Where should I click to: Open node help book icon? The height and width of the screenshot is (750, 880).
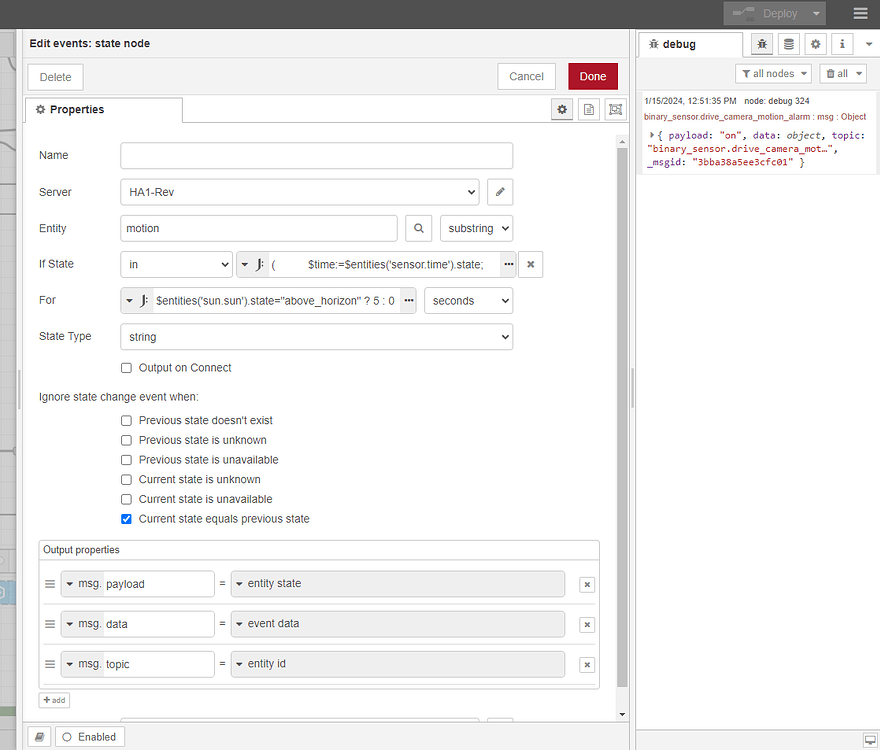pos(39,737)
